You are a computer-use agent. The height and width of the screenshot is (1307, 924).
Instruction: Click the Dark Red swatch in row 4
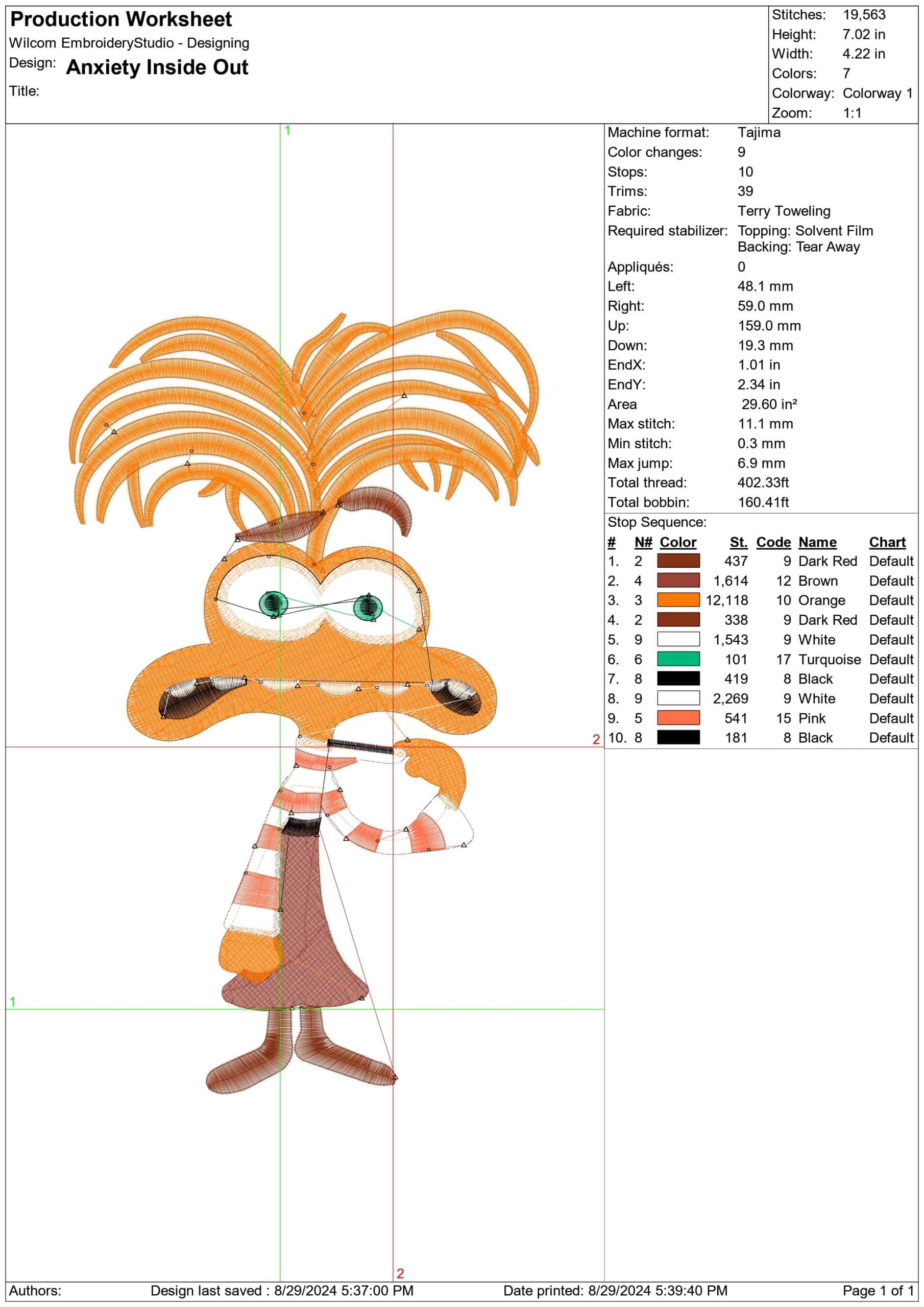point(678,619)
